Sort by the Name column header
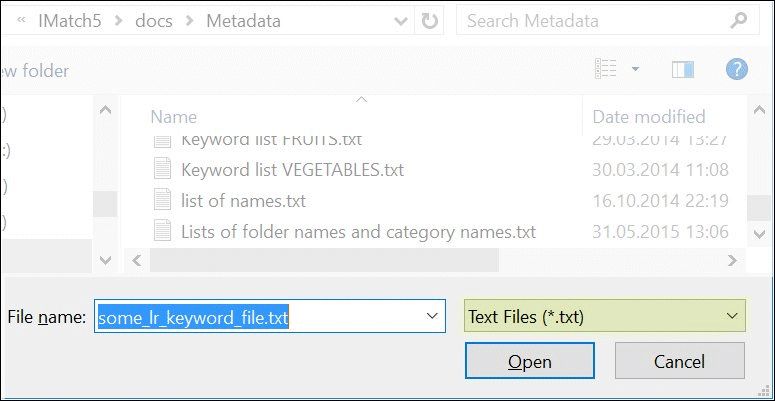The image size is (775, 401). click(173, 117)
